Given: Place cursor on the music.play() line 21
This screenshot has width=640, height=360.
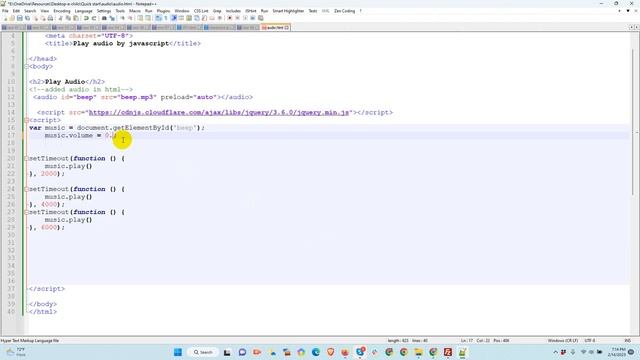Looking at the screenshot, I should pyautogui.click(x=68, y=166).
